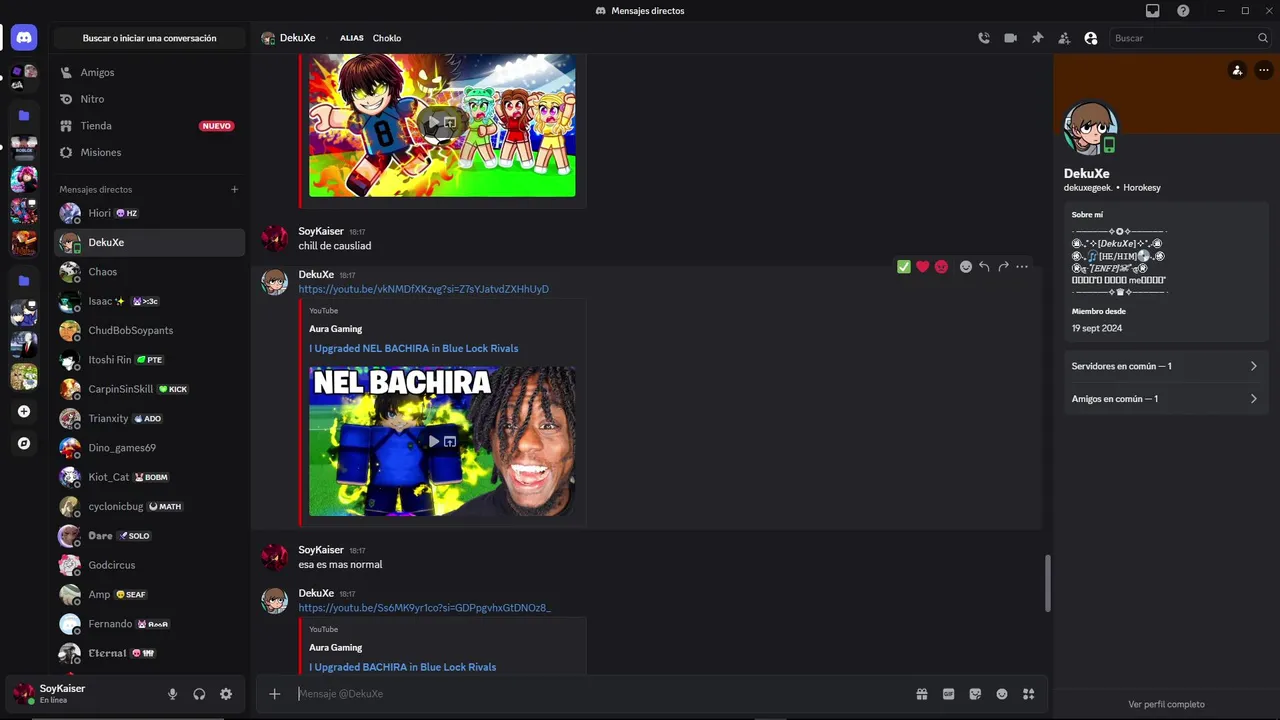
Task: Expand Servidores en común
Action: coord(1166,366)
